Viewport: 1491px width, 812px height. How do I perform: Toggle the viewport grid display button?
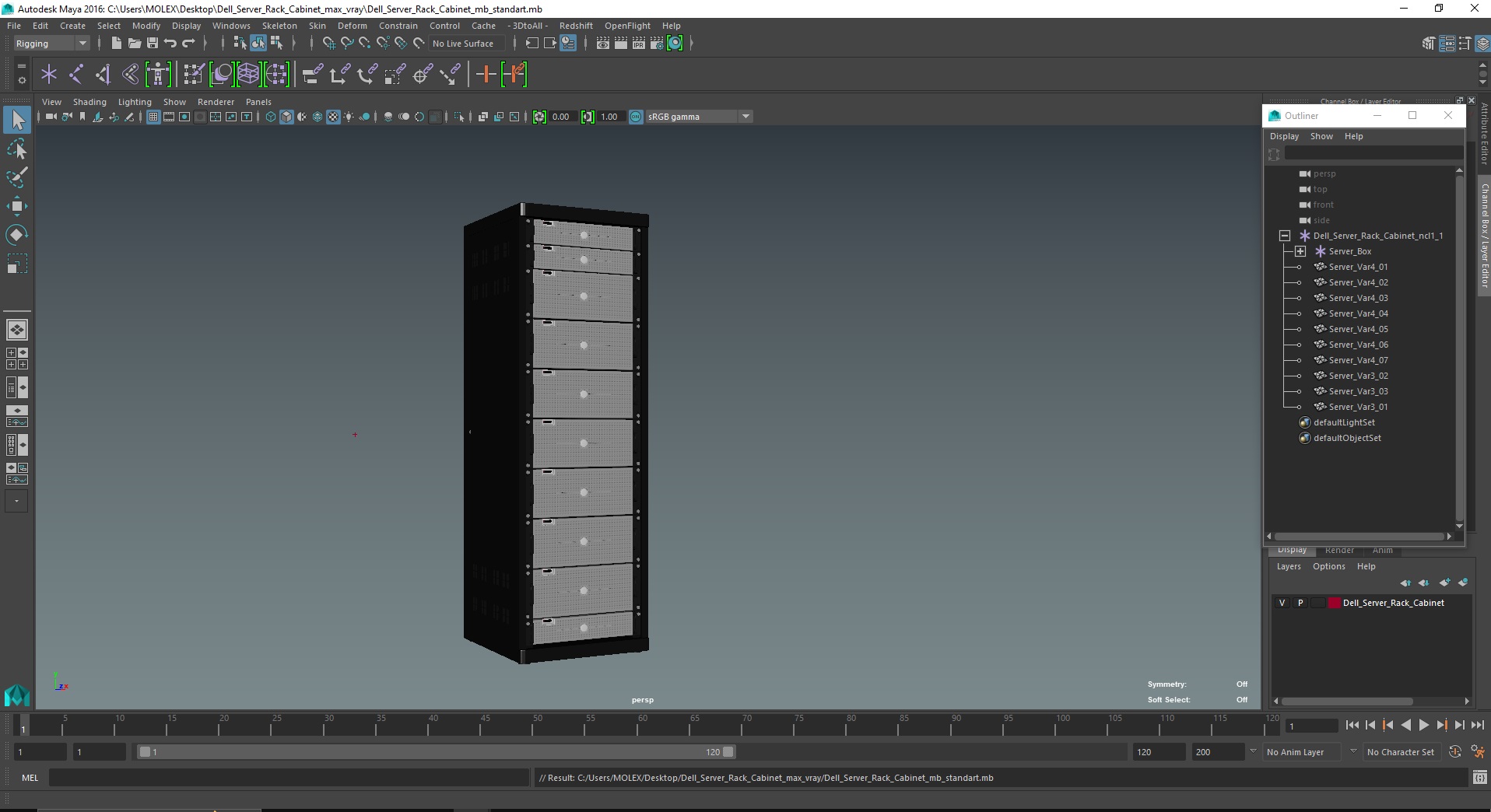(x=153, y=117)
